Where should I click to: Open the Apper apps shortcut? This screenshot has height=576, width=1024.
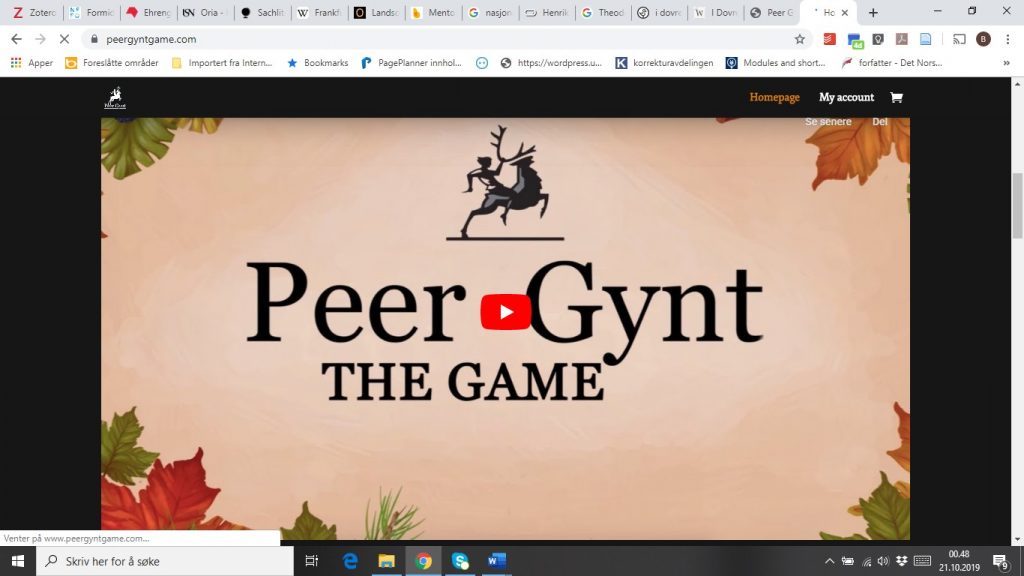[31, 63]
